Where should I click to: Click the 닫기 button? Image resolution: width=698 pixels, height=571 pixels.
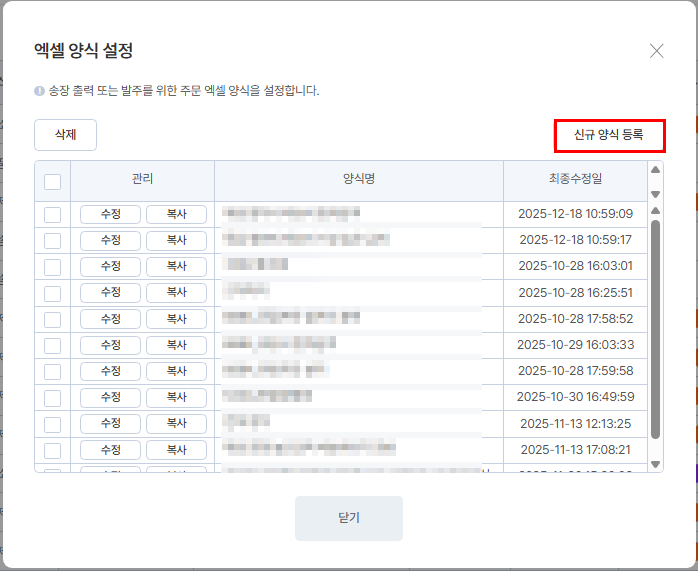pyautogui.click(x=349, y=518)
